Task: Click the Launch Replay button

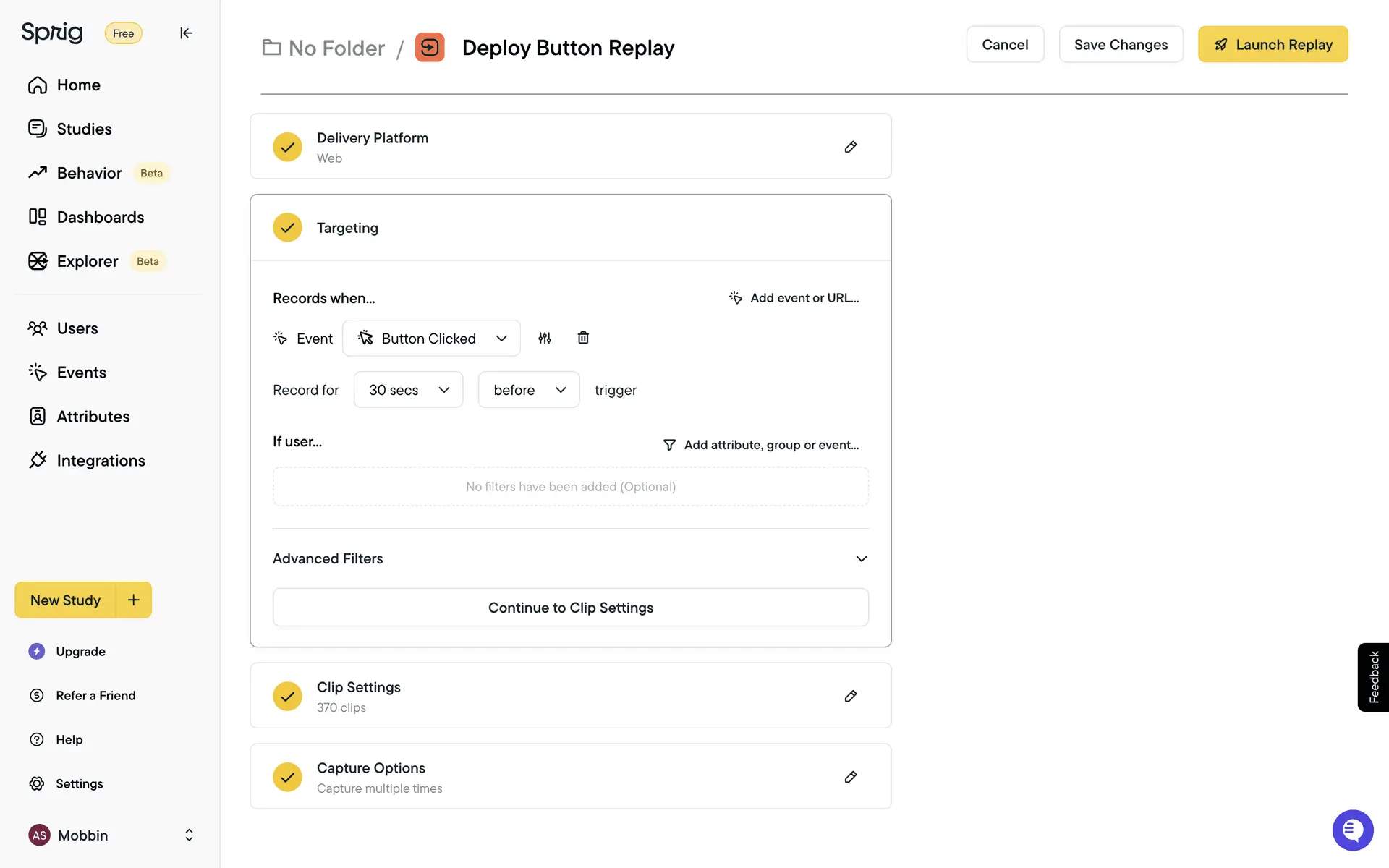Action: (x=1273, y=45)
